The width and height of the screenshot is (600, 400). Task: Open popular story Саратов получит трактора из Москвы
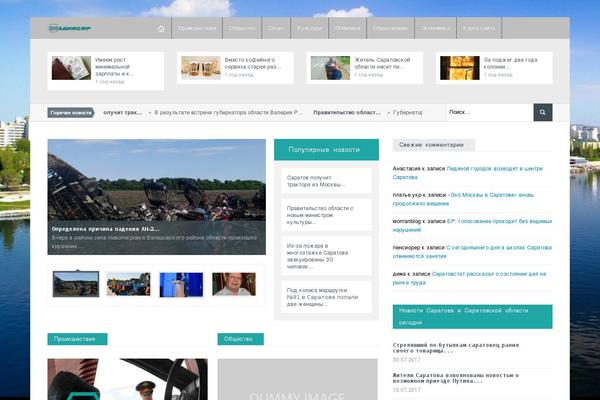(326, 181)
